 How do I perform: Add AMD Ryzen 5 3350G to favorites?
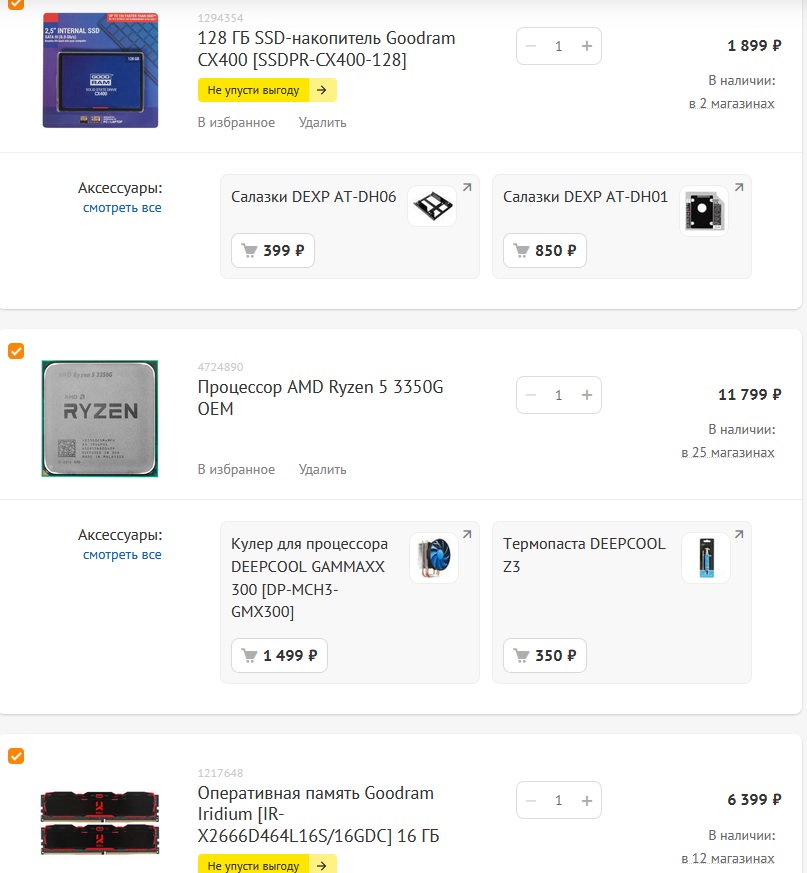point(236,469)
